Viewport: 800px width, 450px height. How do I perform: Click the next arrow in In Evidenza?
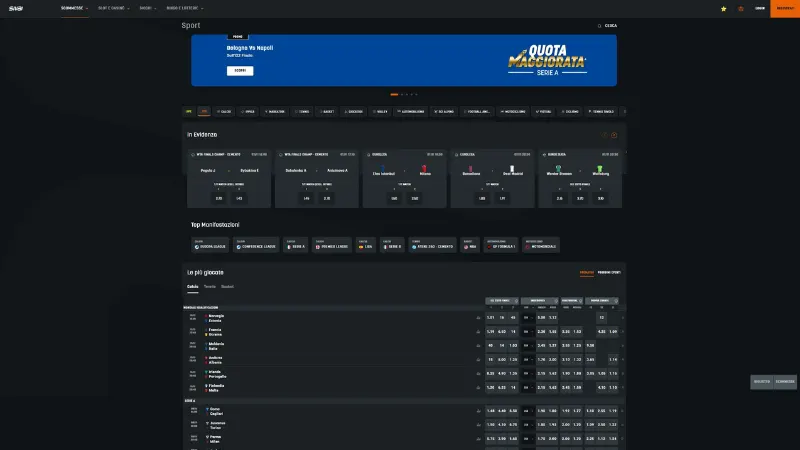click(x=614, y=135)
